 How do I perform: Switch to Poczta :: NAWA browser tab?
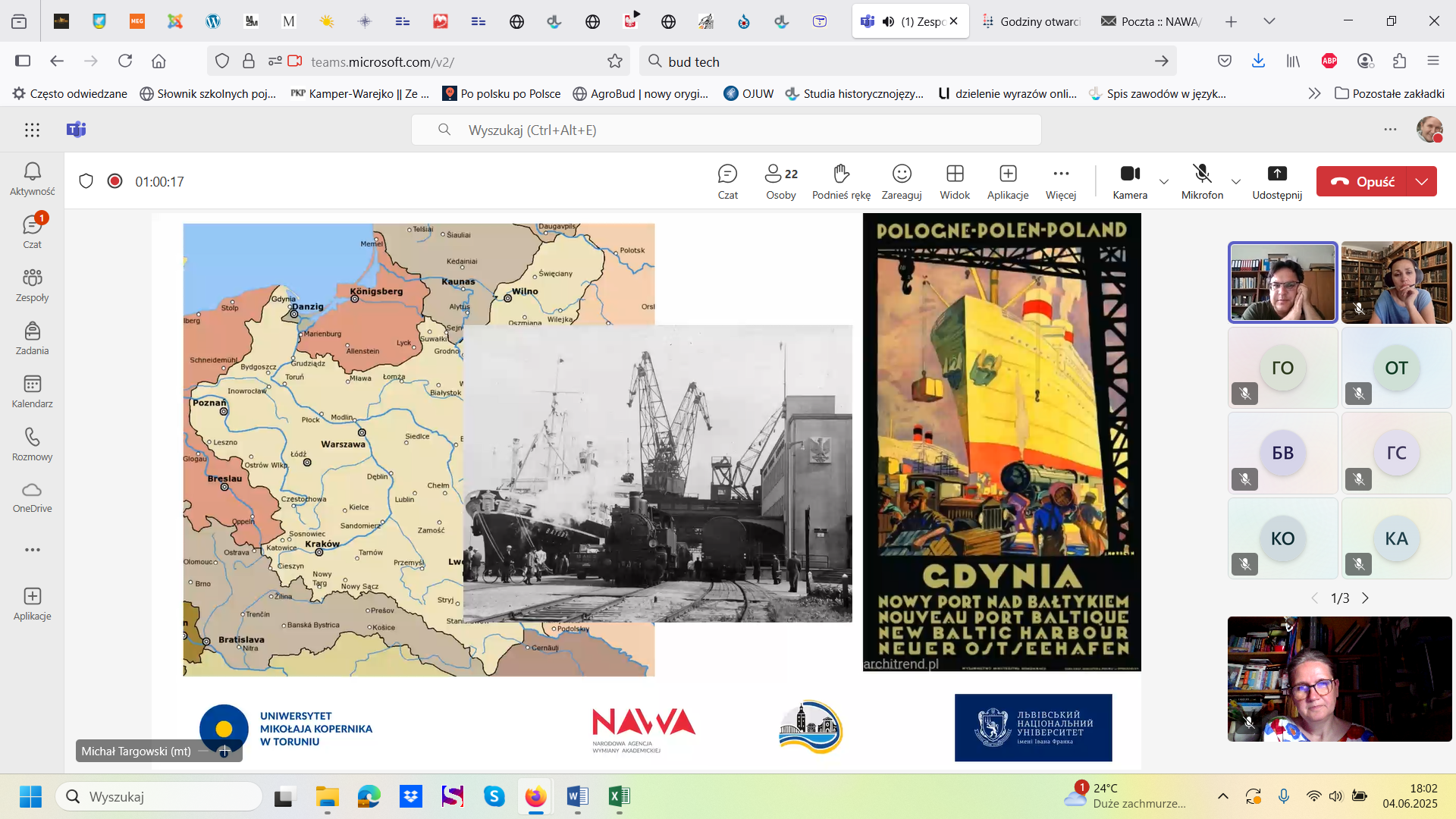[x=1151, y=21]
